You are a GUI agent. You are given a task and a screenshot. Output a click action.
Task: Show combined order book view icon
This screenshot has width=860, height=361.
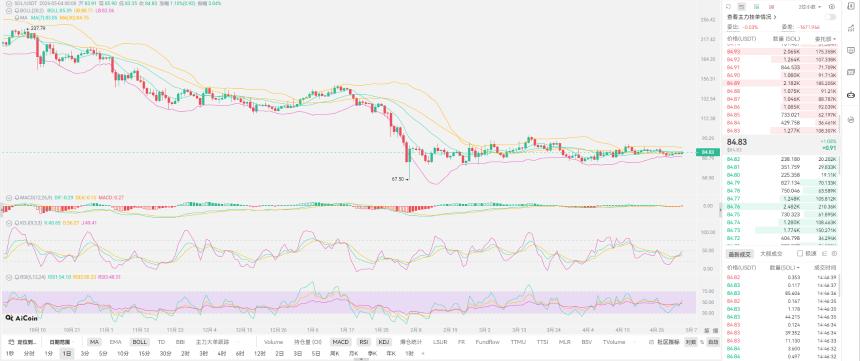[x=742, y=7]
